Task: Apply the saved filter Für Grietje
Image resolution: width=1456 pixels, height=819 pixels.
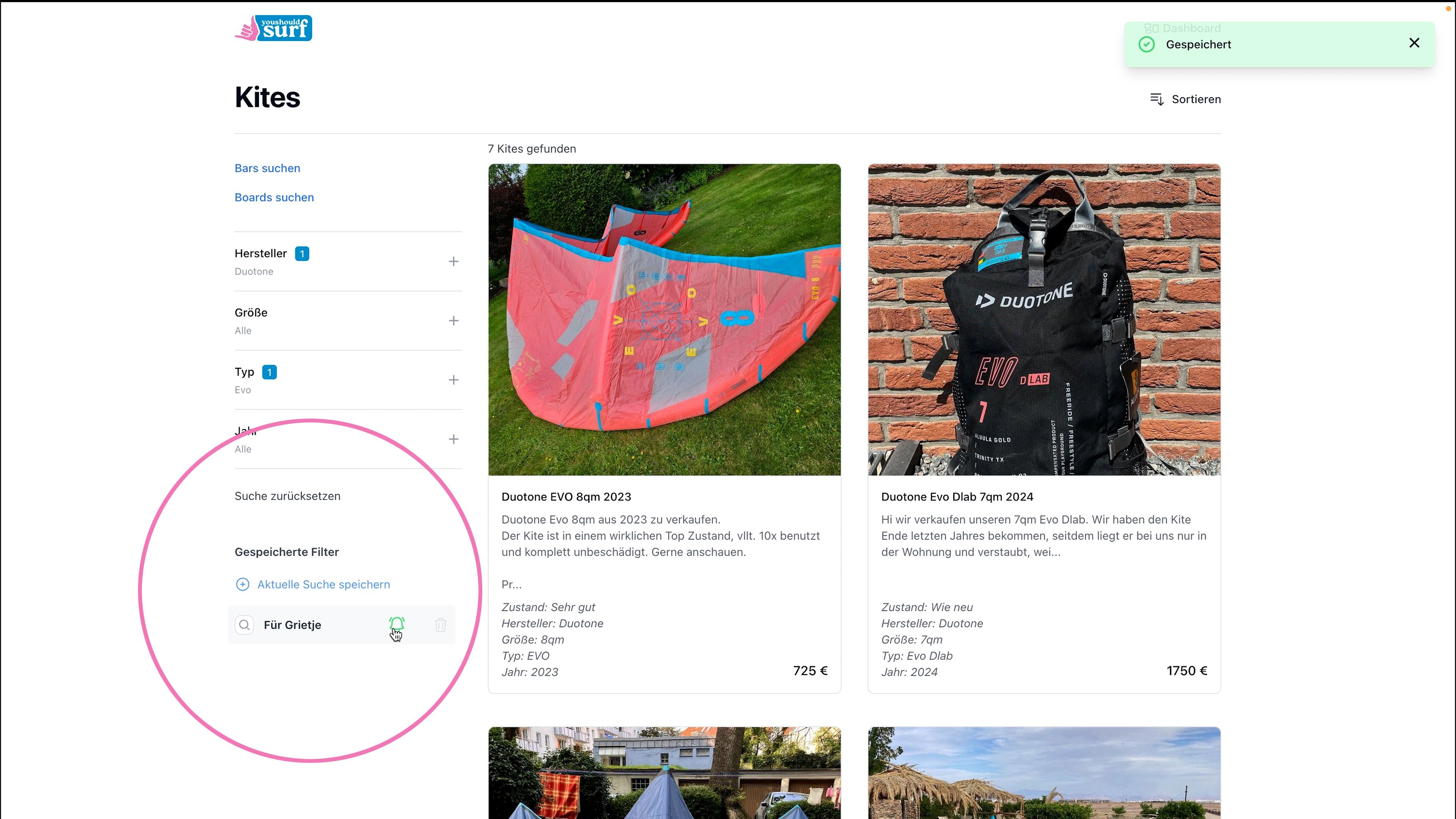Action: 292,625
